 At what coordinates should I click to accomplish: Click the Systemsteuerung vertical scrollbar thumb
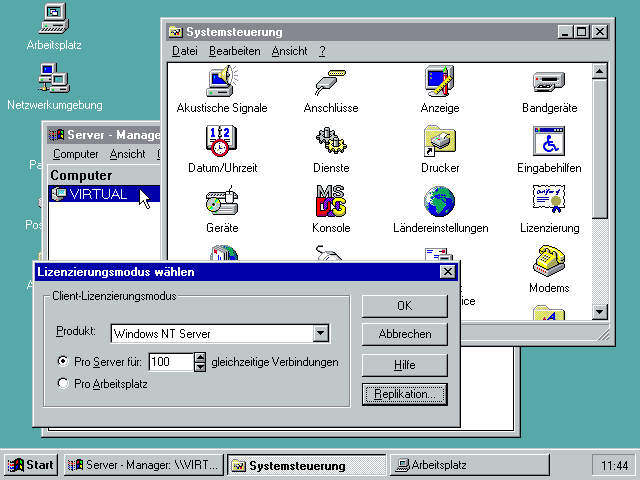tap(599, 149)
